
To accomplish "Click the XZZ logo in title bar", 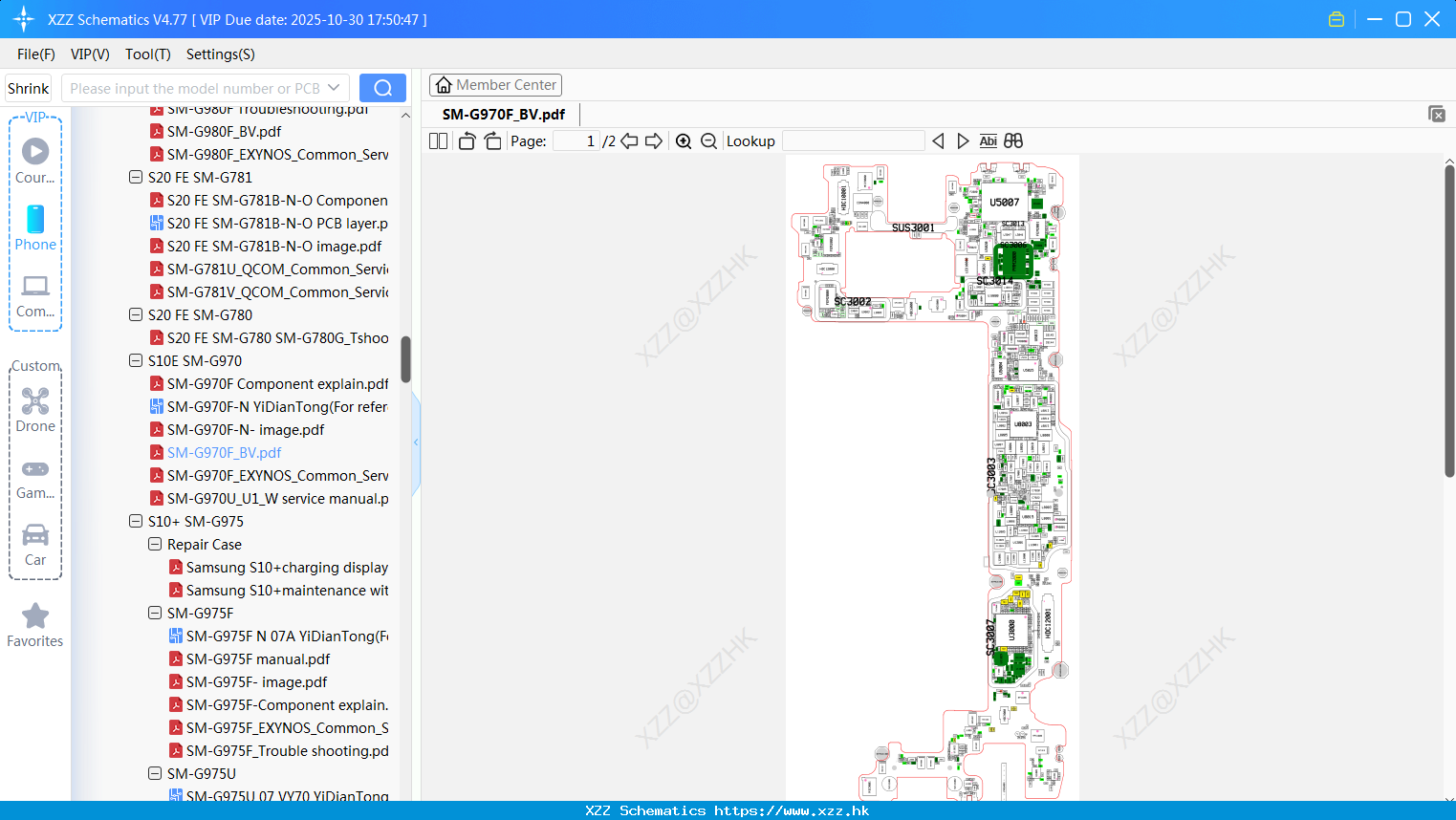I will pos(24,19).
